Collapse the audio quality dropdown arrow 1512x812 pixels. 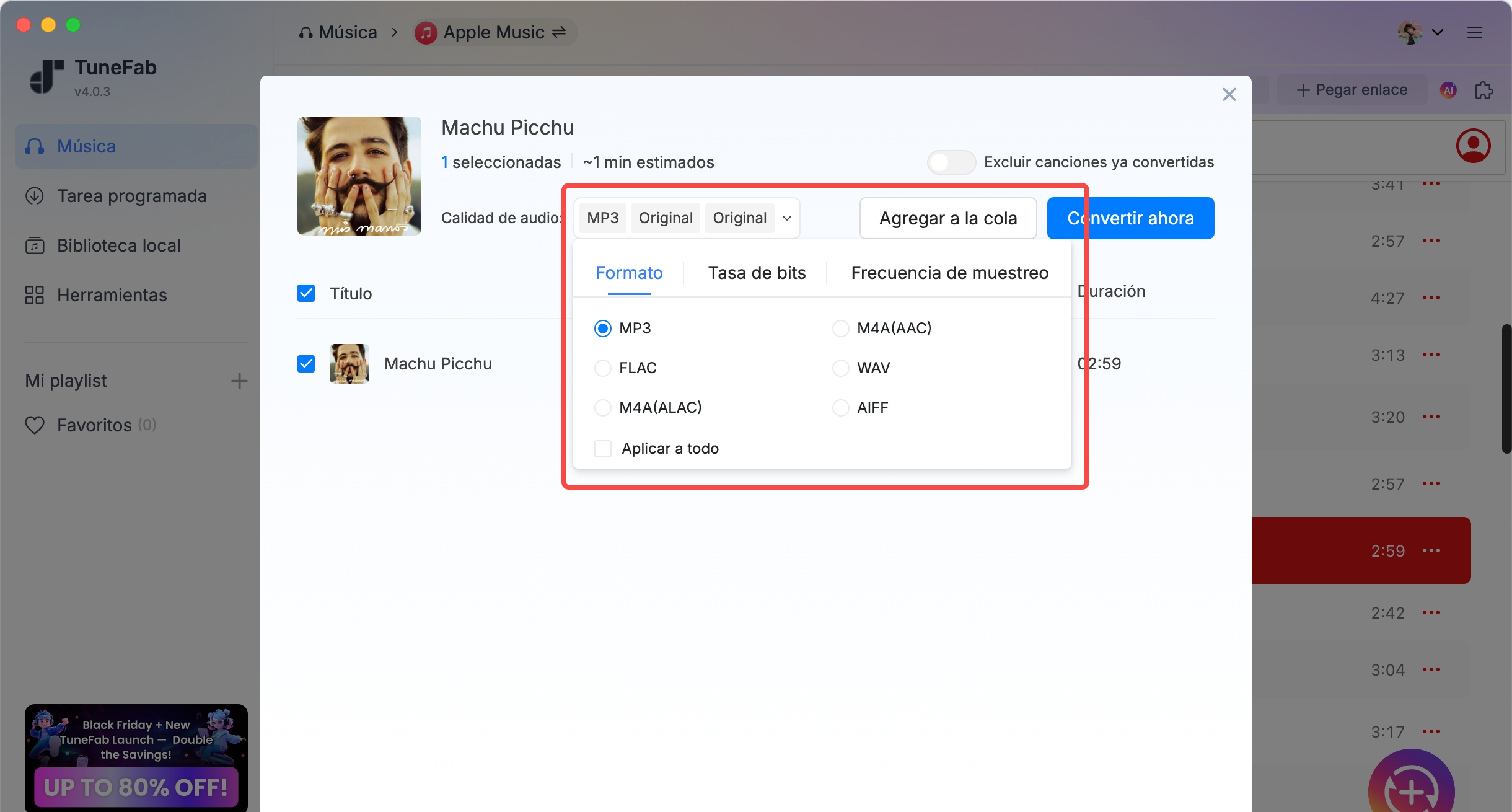coord(787,218)
